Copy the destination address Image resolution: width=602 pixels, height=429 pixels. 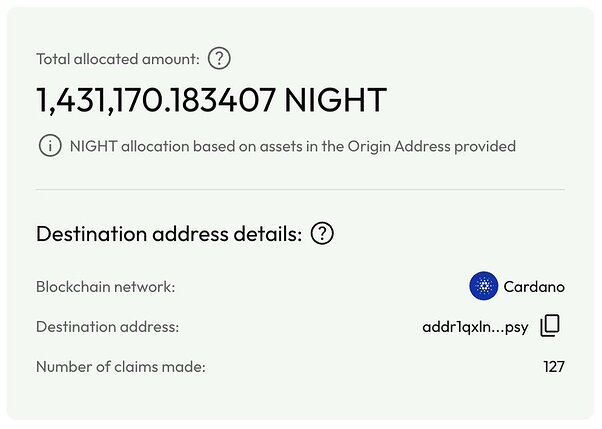[551, 326]
